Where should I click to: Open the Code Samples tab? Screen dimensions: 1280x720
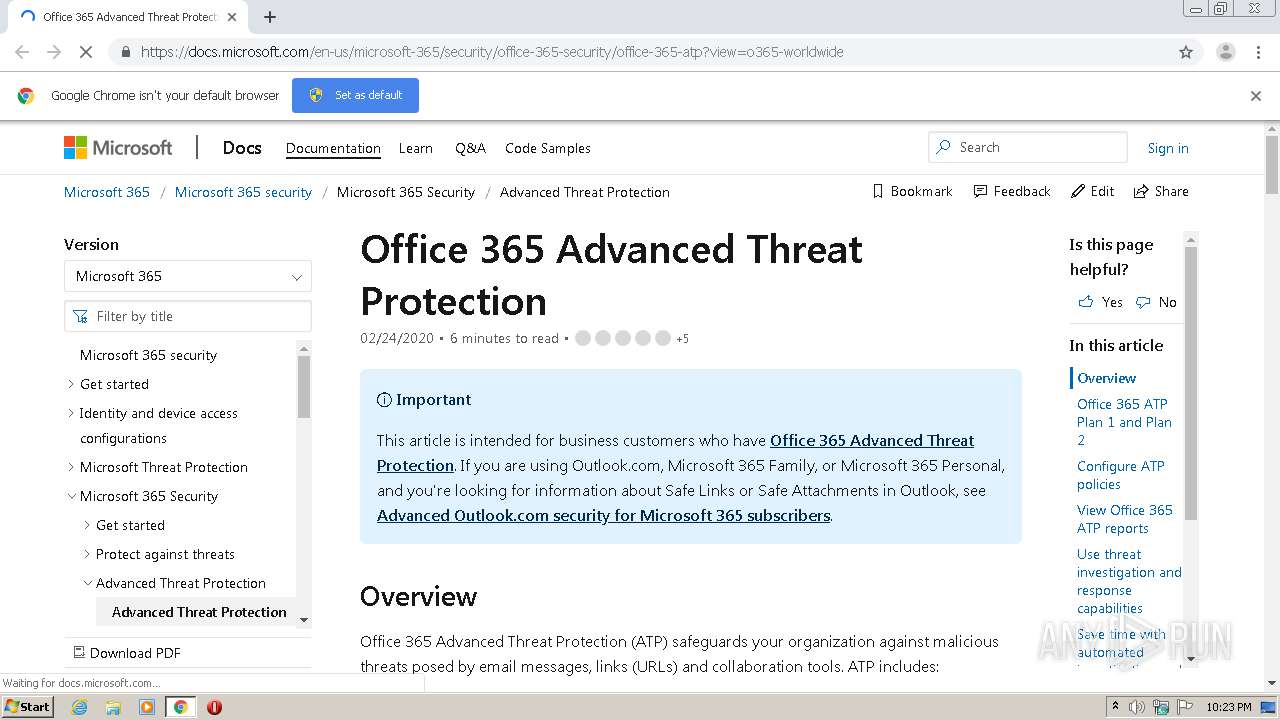click(548, 148)
